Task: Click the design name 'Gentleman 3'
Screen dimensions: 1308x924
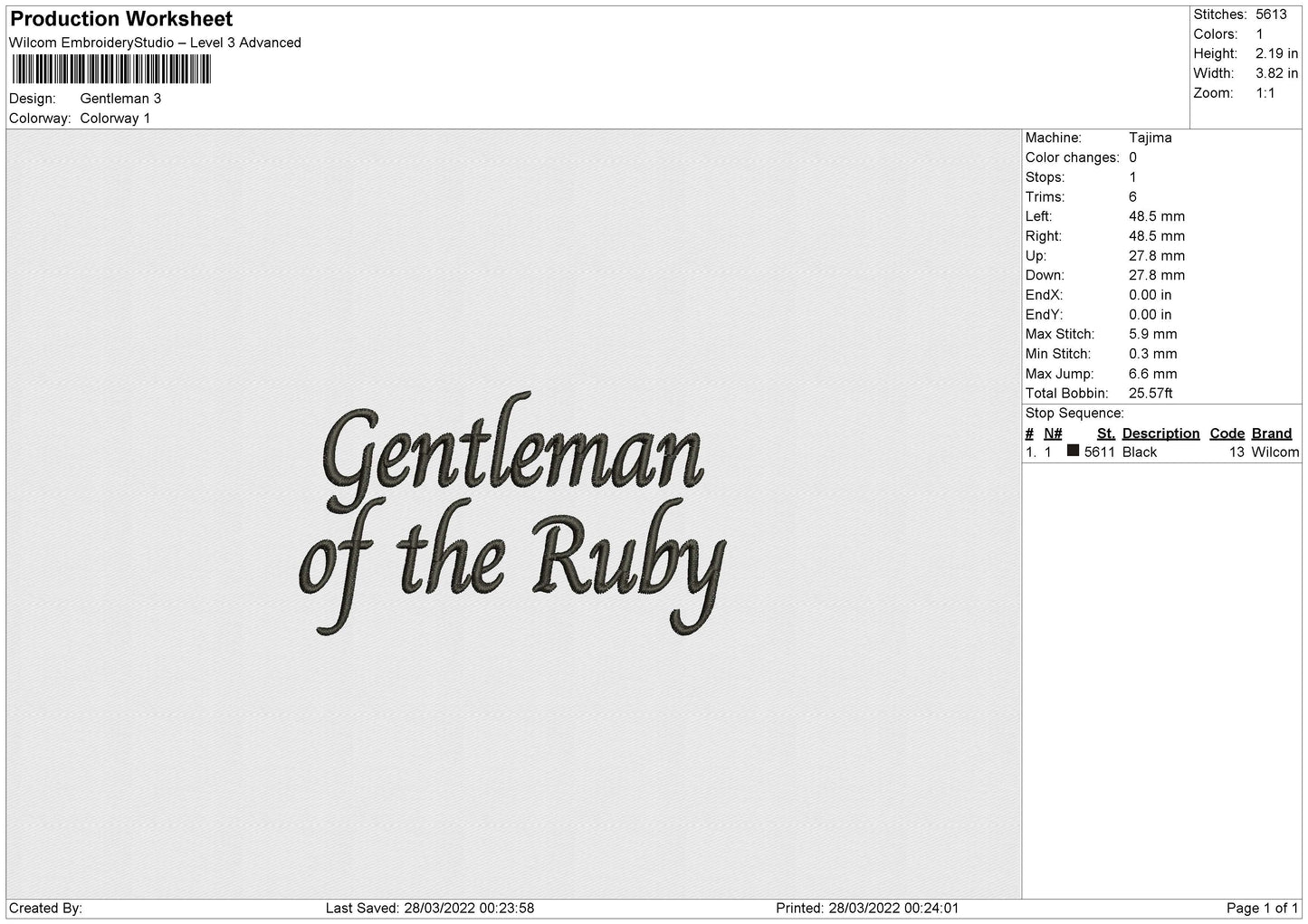Action: pyautogui.click(x=120, y=99)
